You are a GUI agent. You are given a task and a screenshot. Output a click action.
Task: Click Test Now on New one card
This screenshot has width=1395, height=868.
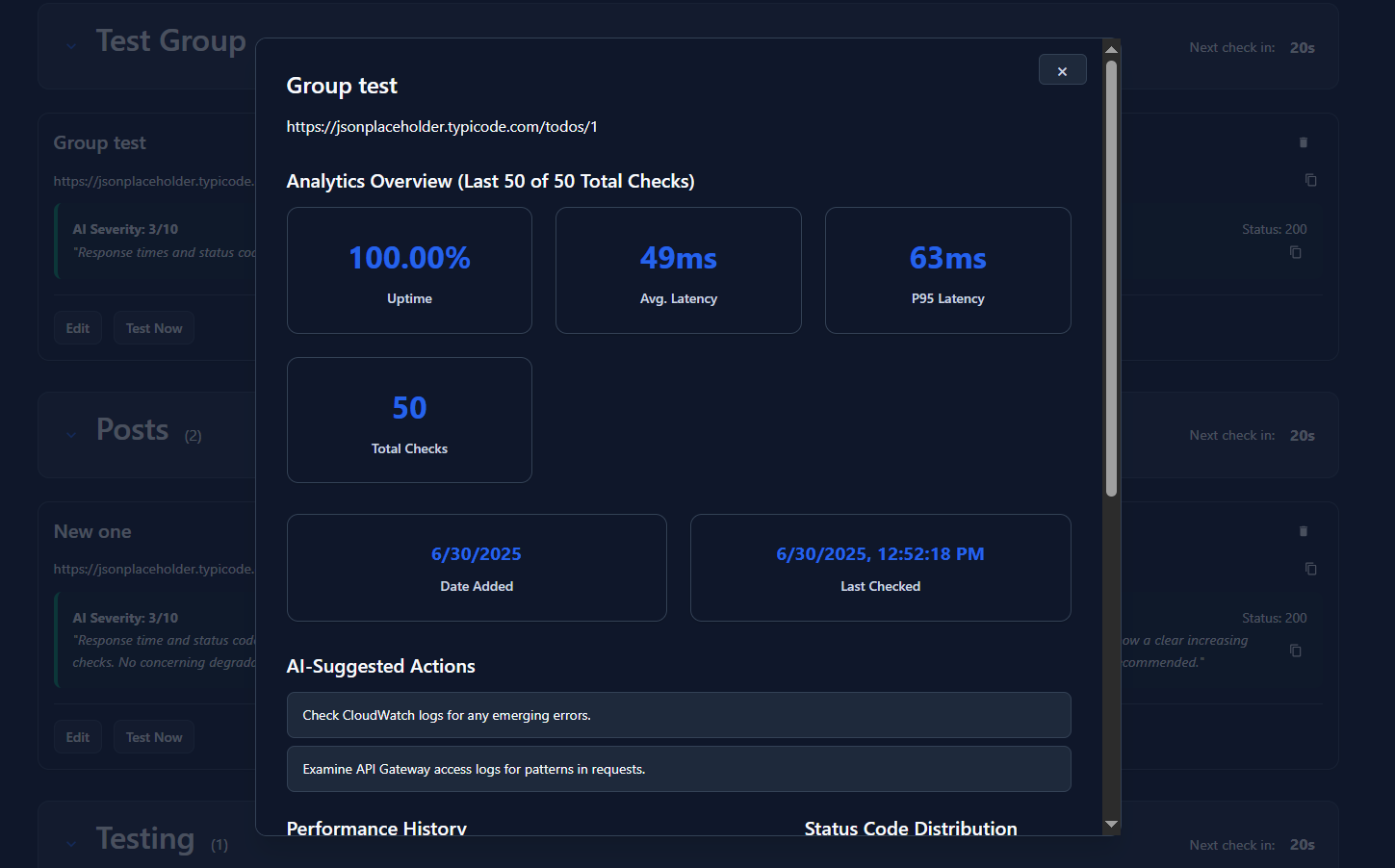[x=154, y=737]
